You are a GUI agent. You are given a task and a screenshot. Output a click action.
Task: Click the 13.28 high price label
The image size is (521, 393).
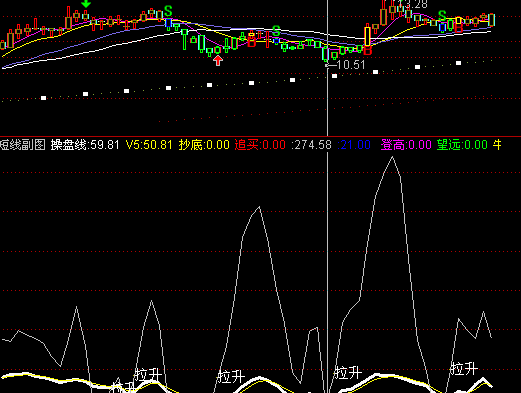(x=413, y=4)
